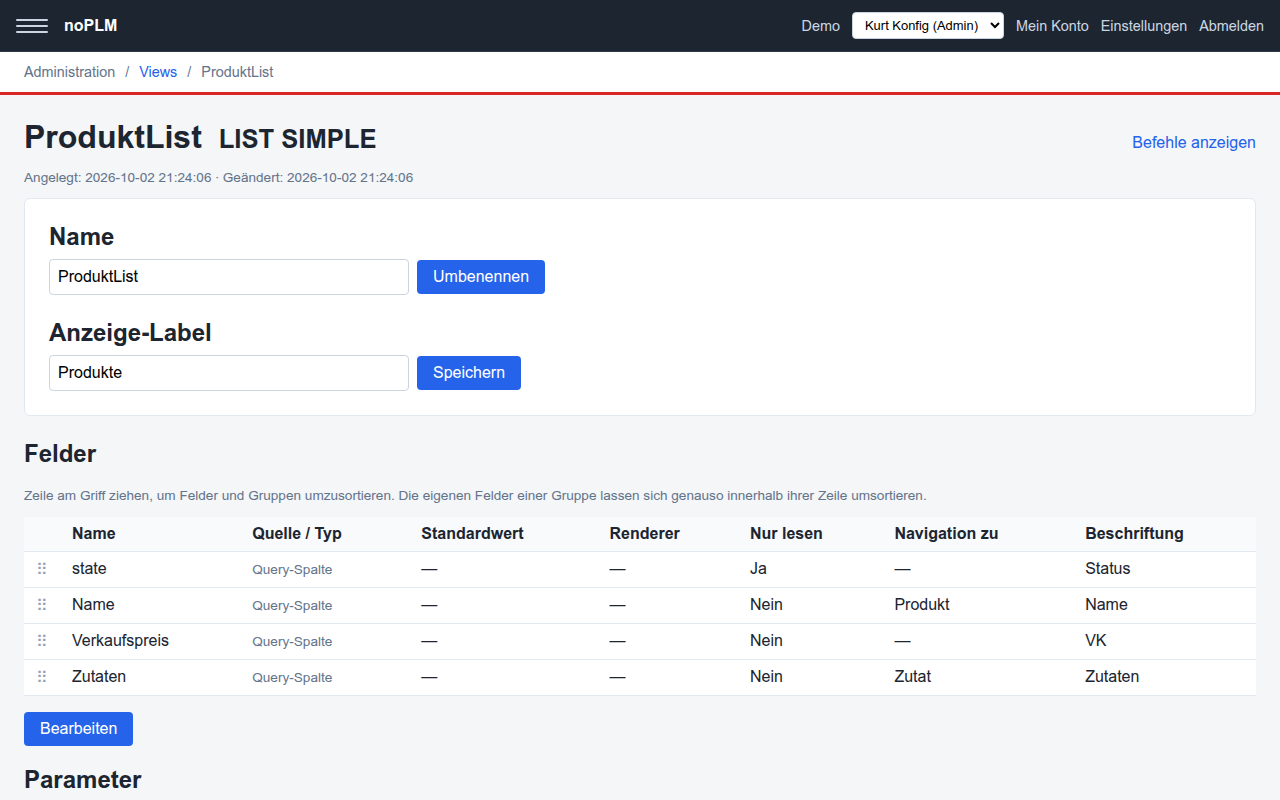
Task: Click Speichern next to Anzeige-Label
Action: coord(469,373)
